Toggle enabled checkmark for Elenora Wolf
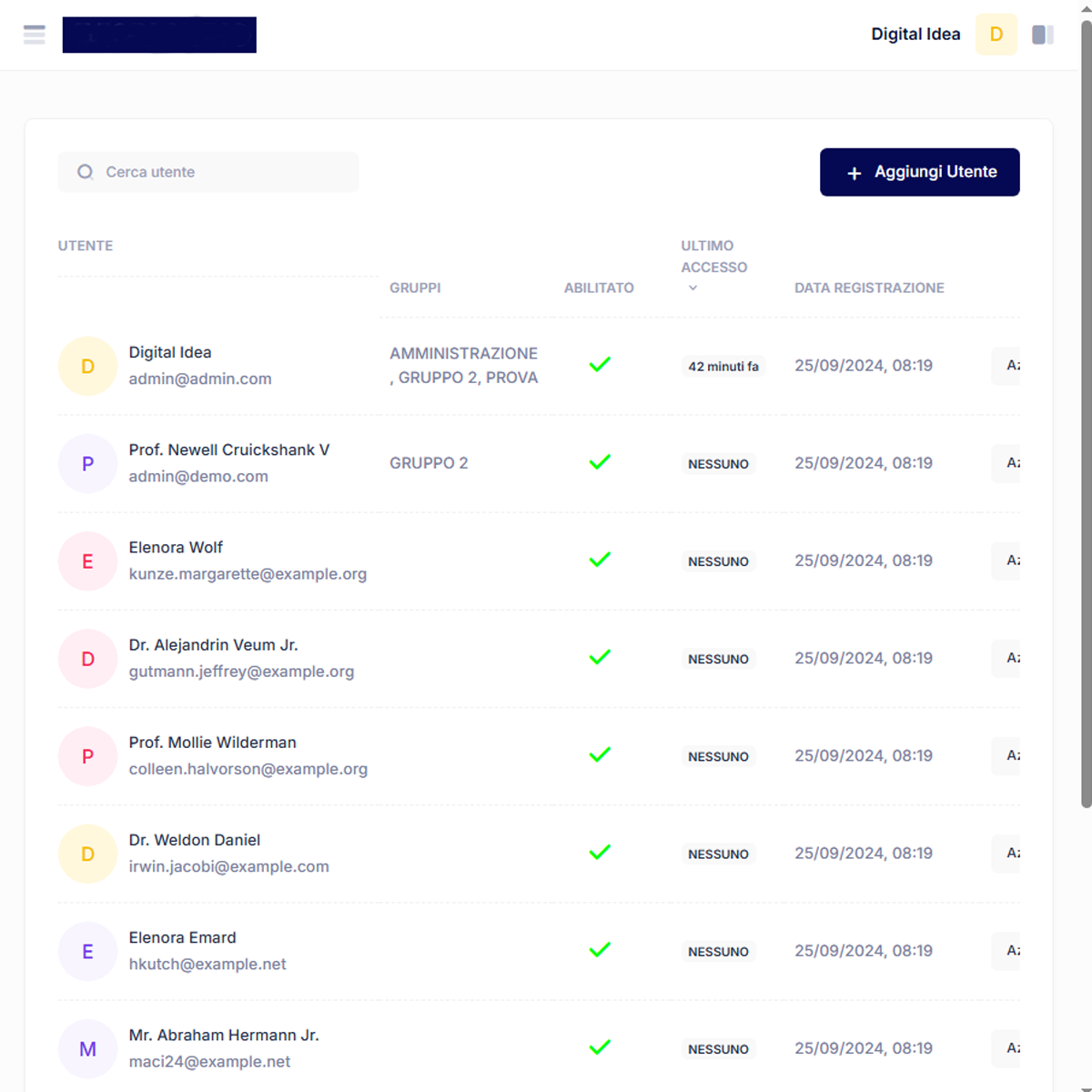 coord(600,560)
